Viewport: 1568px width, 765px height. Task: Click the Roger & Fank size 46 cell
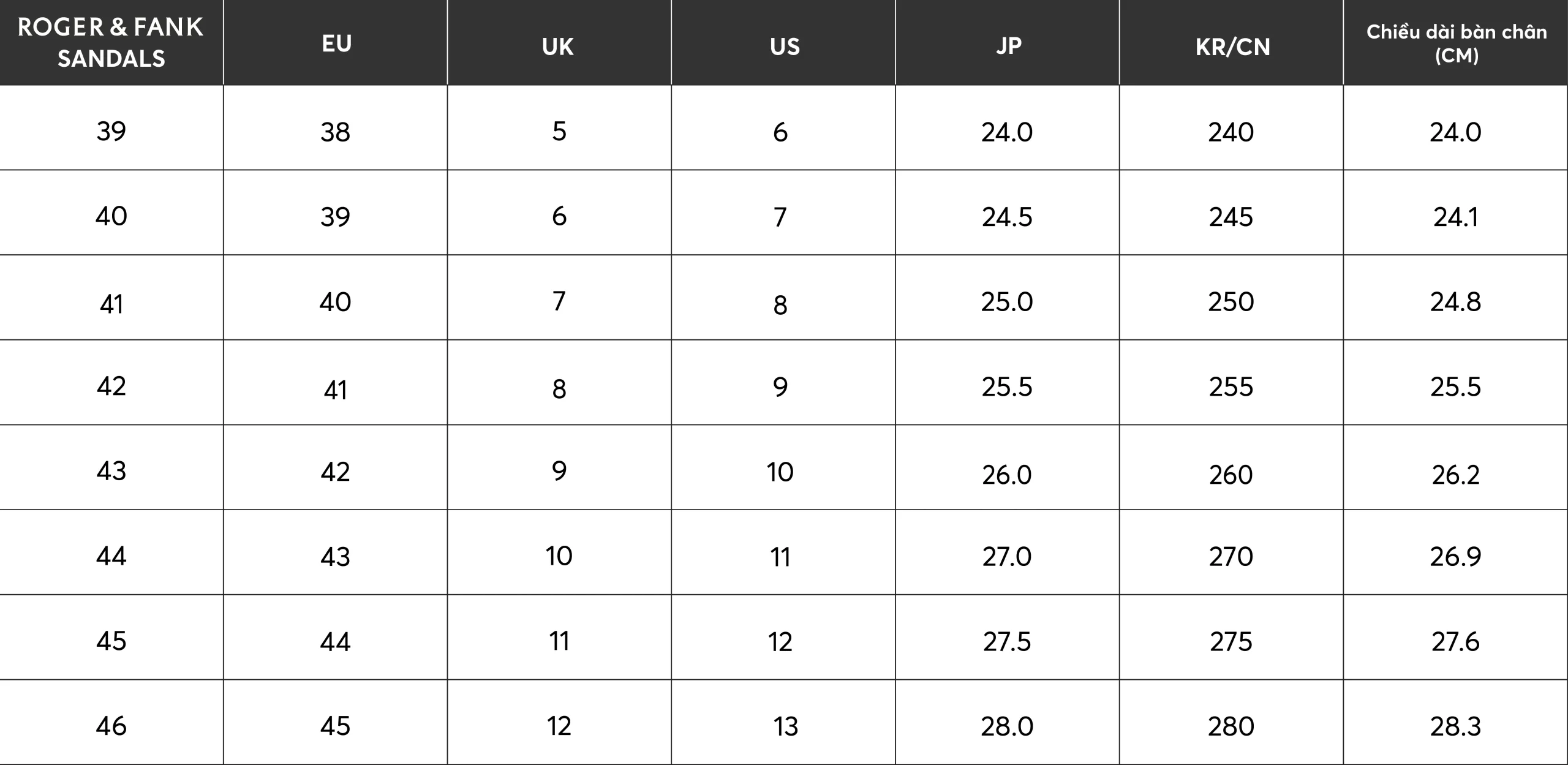111,726
